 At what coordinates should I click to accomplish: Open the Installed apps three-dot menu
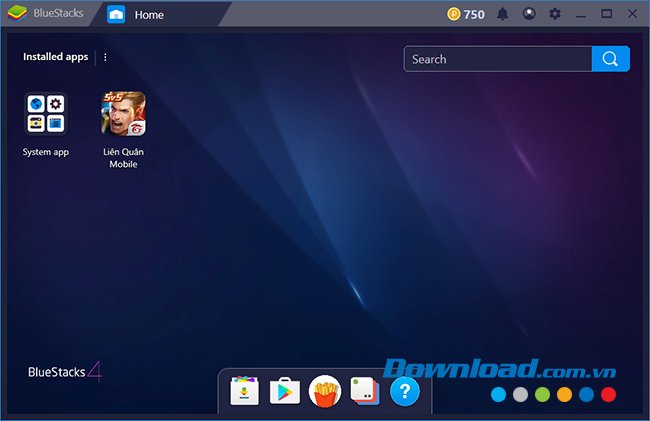(x=105, y=57)
